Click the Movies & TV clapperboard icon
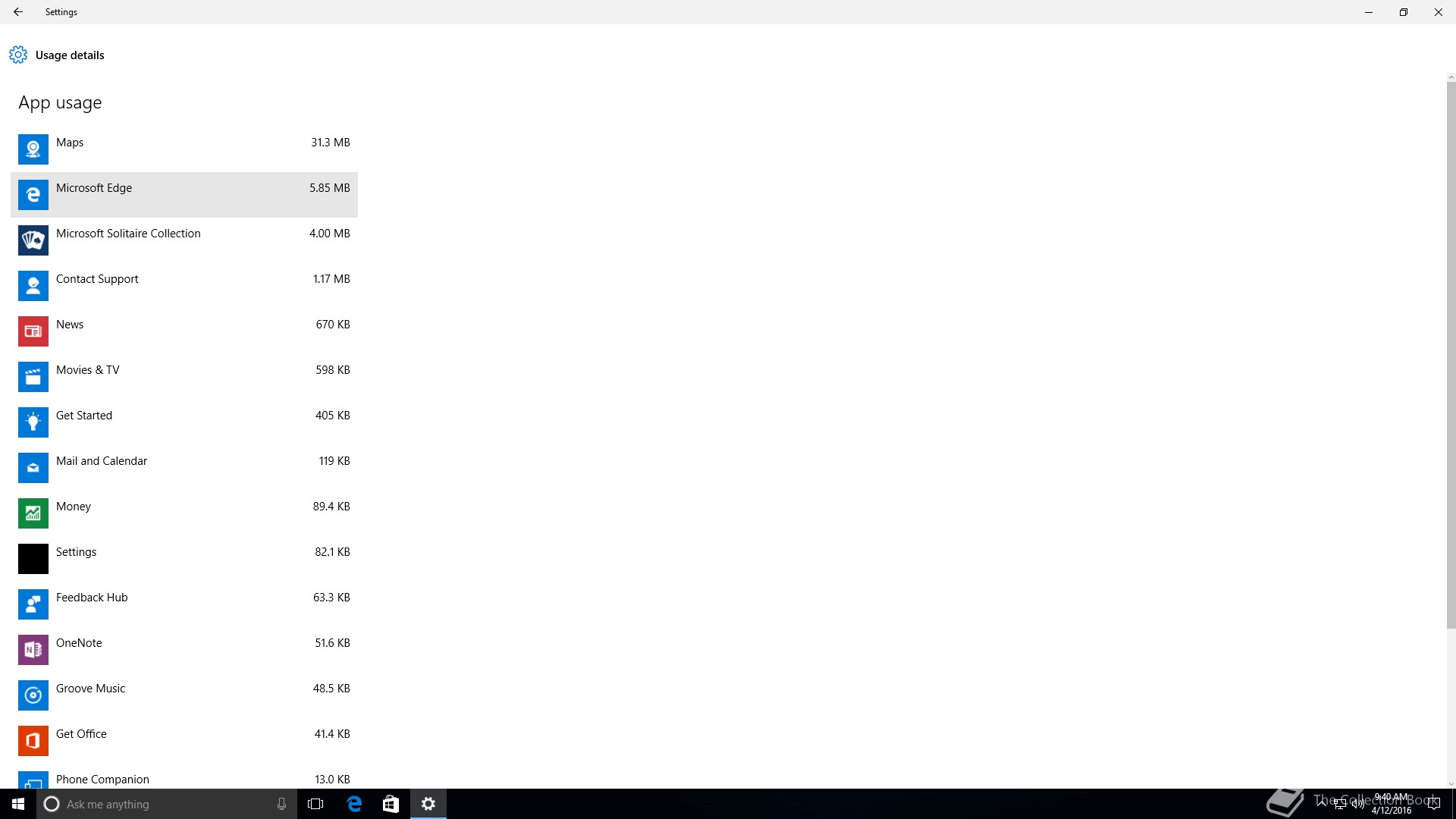 pos(33,377)
